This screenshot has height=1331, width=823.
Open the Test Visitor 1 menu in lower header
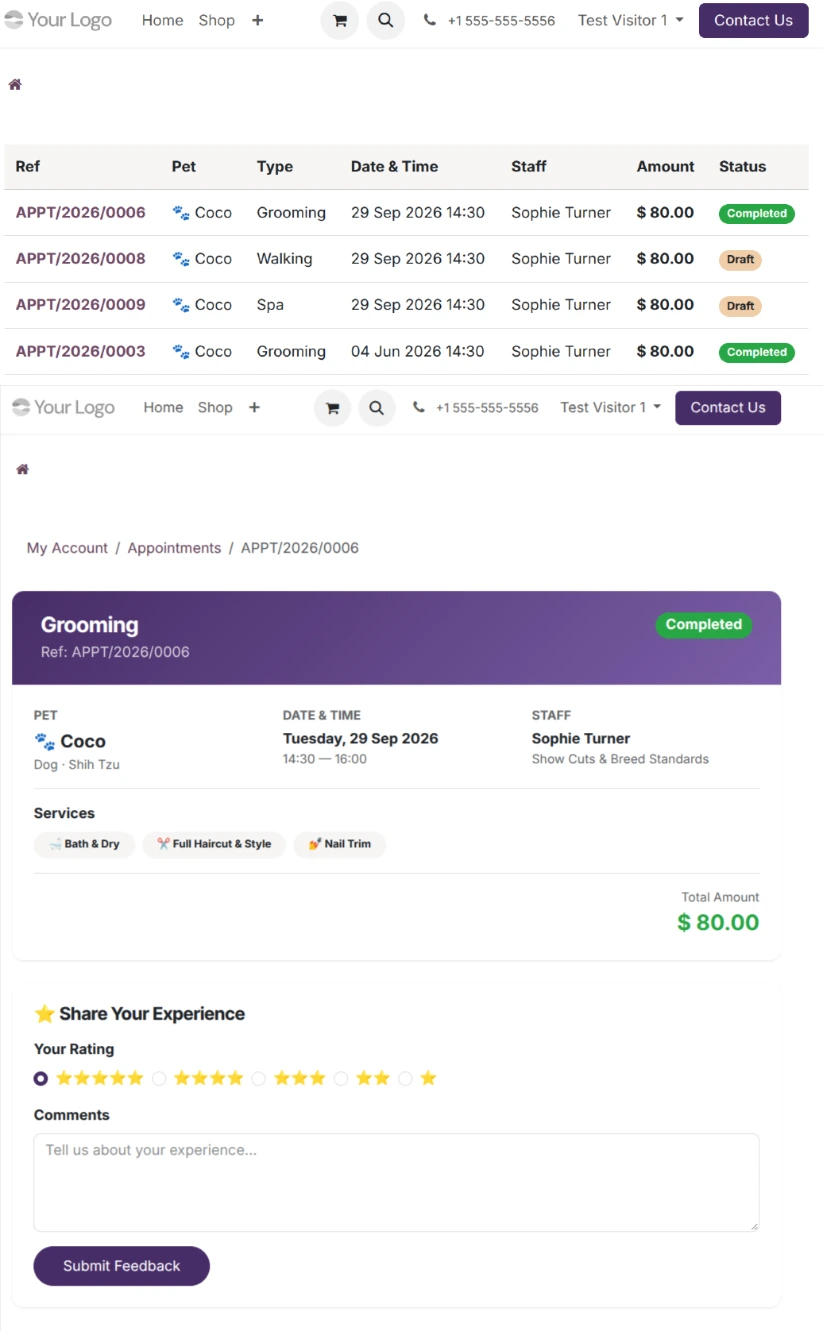[x=610, y=408]
